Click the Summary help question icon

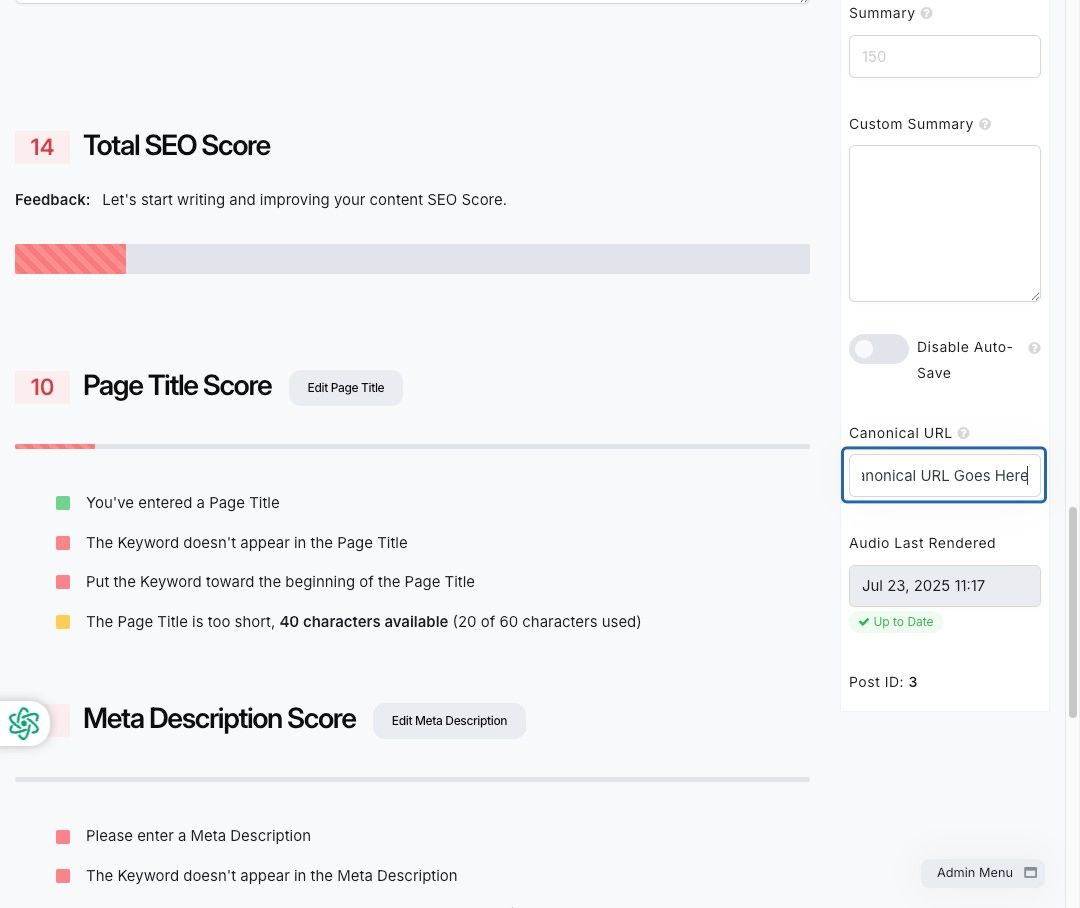pos(926,13)
